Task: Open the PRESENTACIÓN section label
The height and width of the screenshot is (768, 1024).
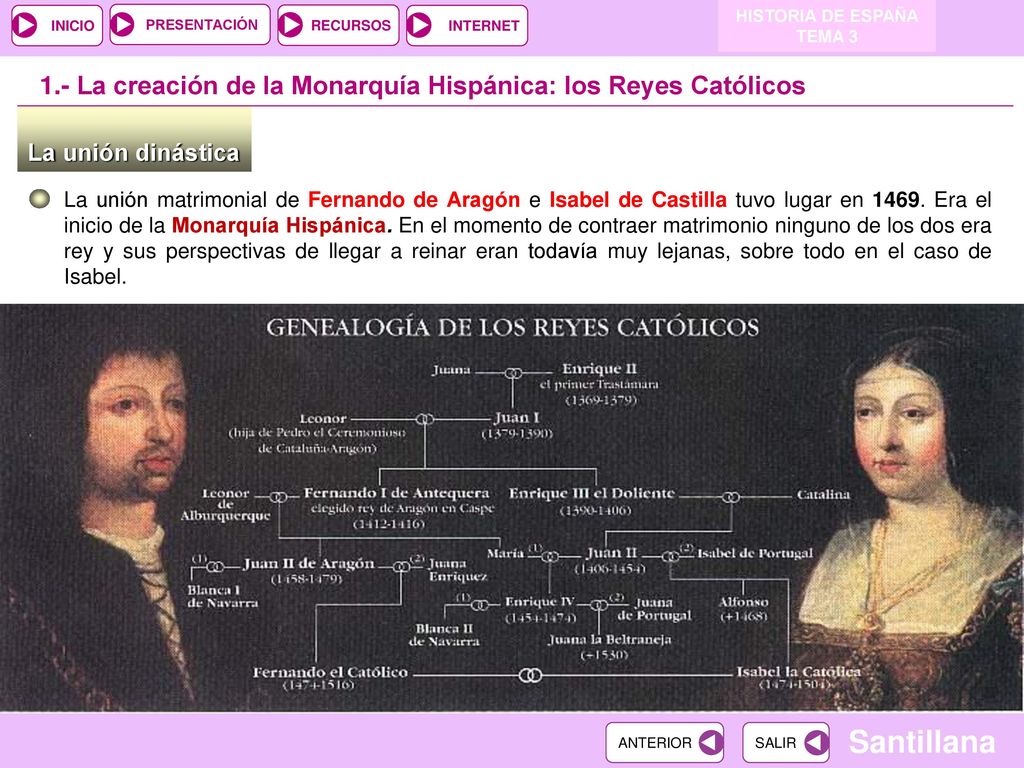Action: [202, 25]
